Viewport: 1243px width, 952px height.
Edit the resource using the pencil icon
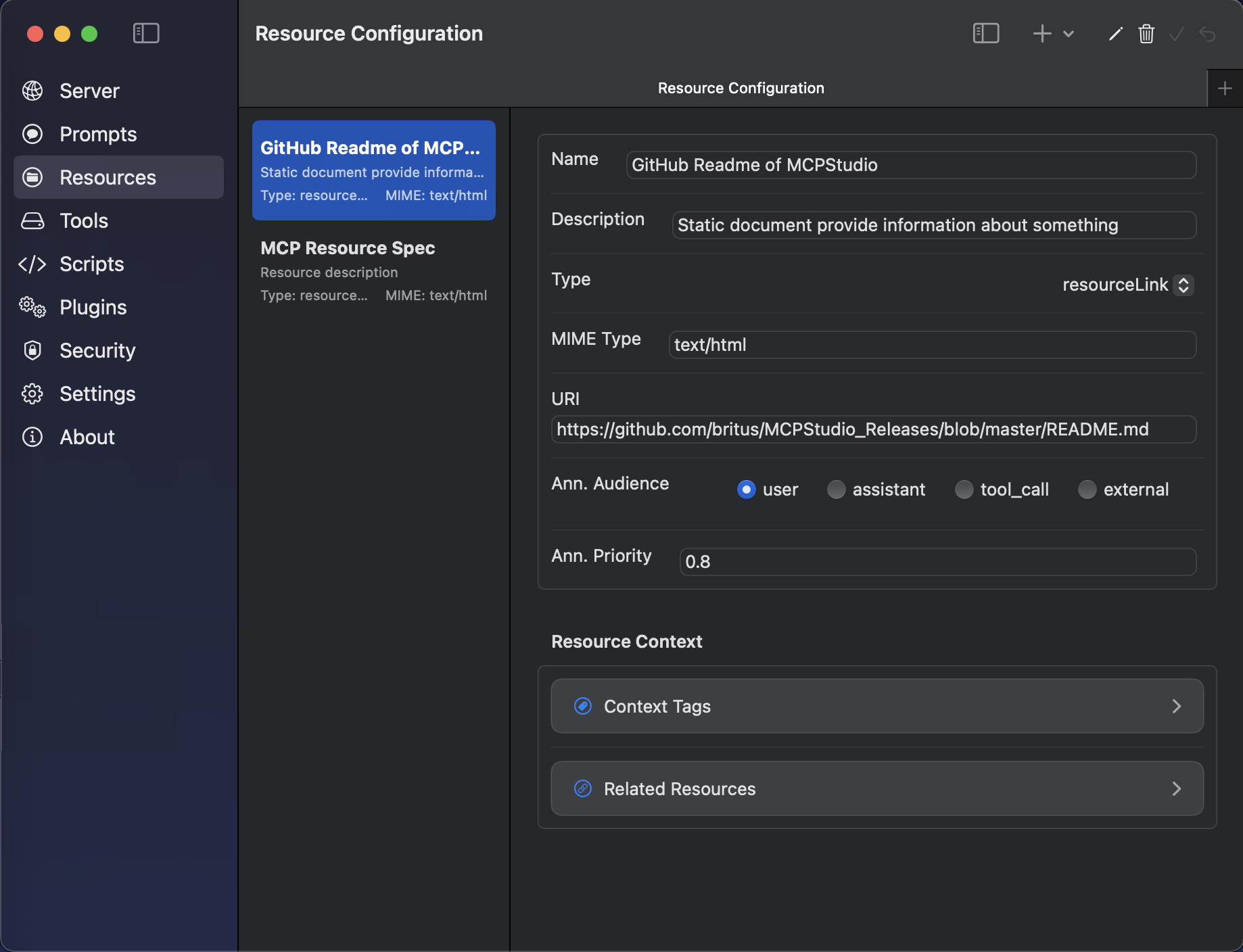point(1114,33)
